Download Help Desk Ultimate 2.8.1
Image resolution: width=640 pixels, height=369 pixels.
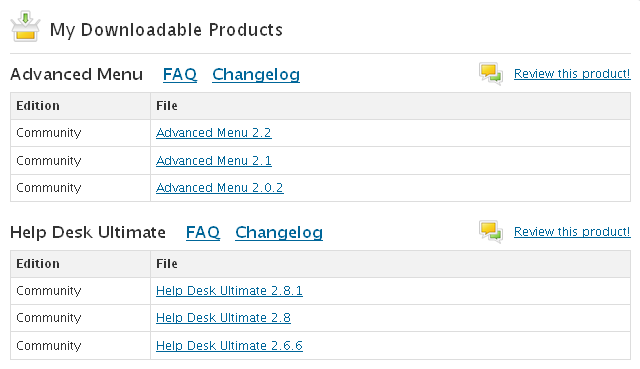pos(229,291)
